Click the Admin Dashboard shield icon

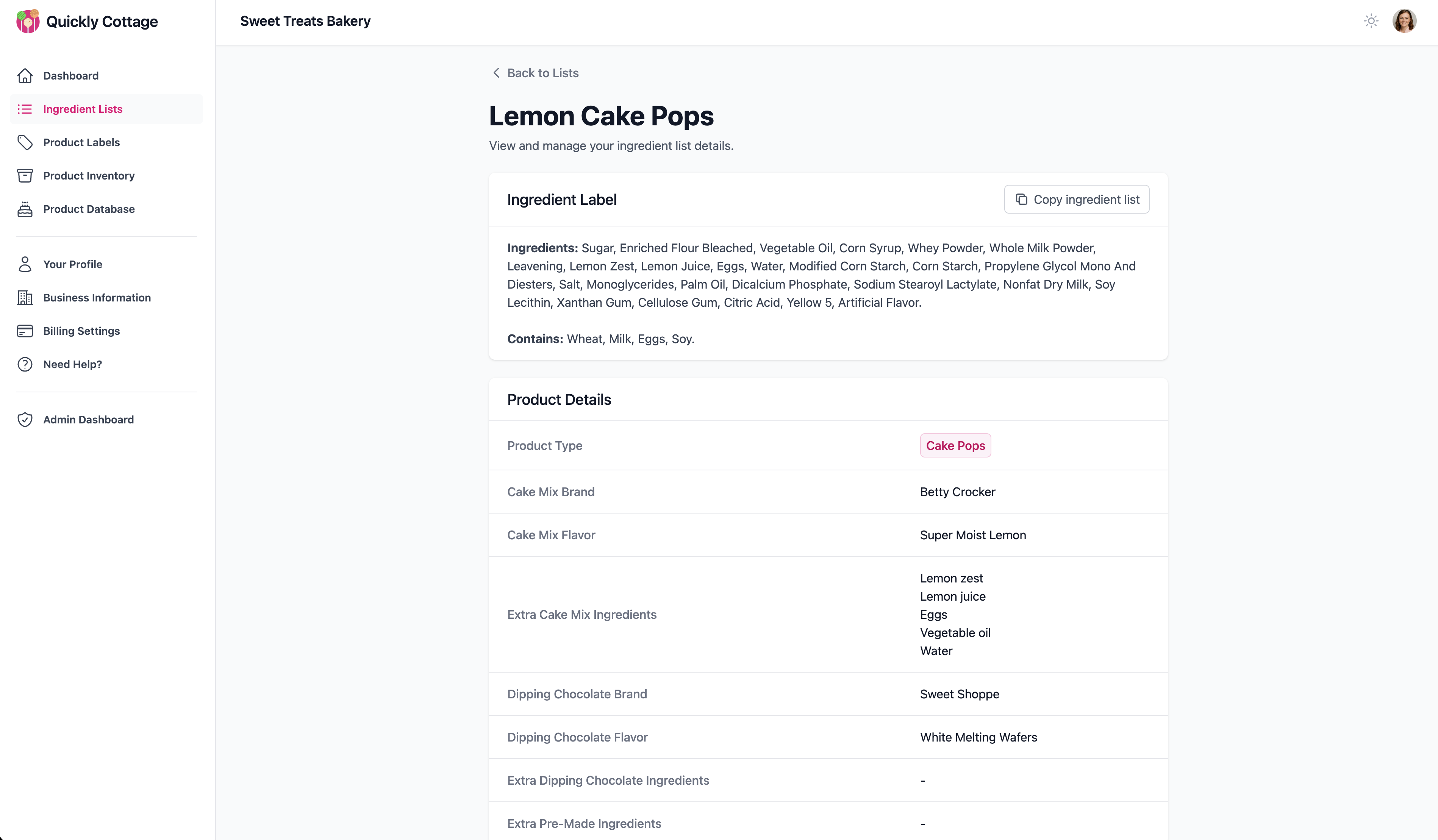25,420
